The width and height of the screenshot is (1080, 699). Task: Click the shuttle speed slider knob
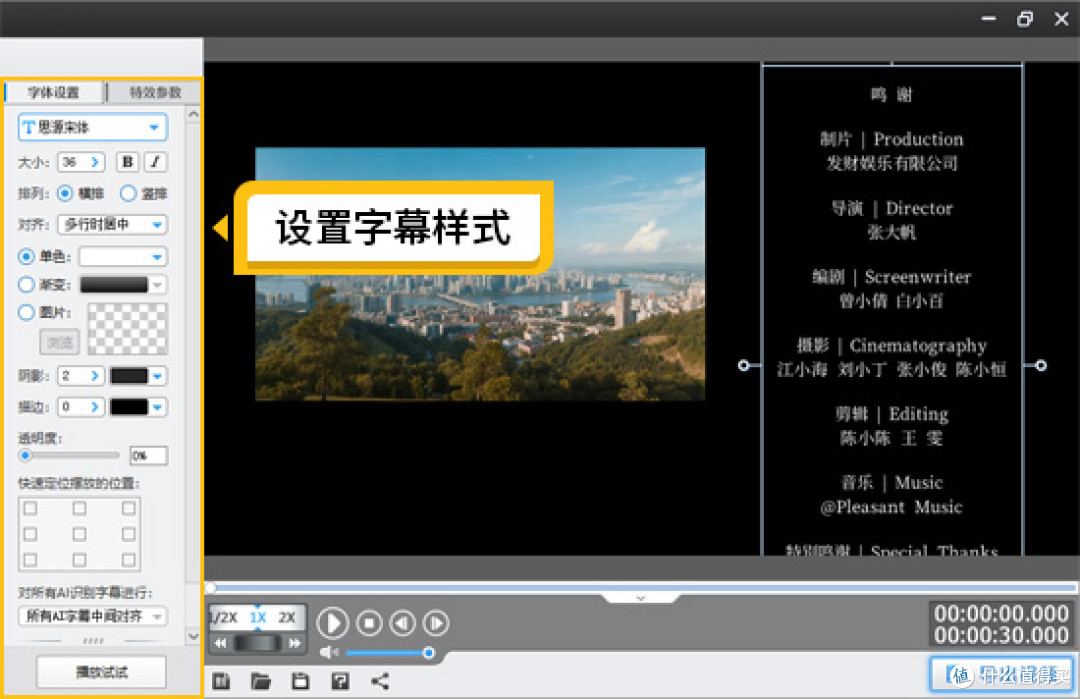tap(257, 643)
